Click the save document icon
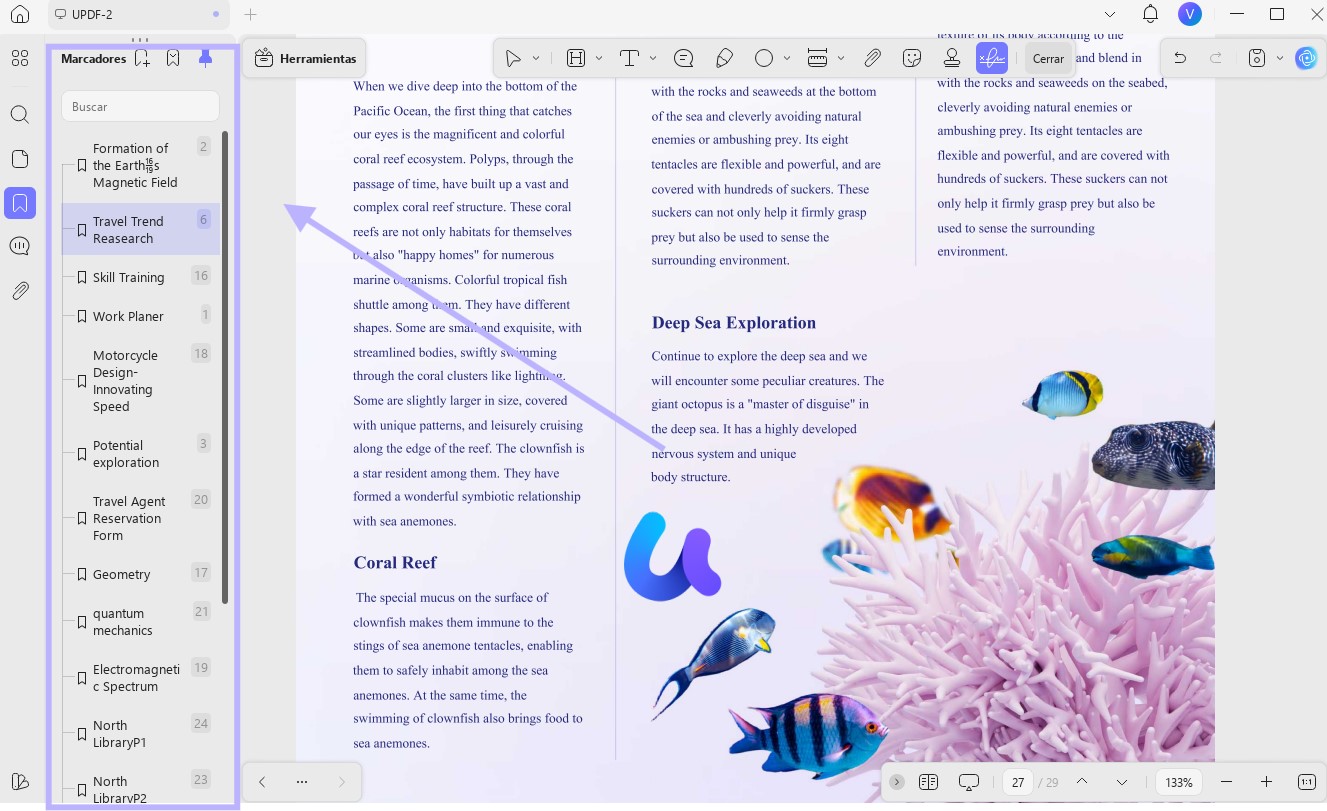Screen dimensions: 1327x811 [1258, 59]
